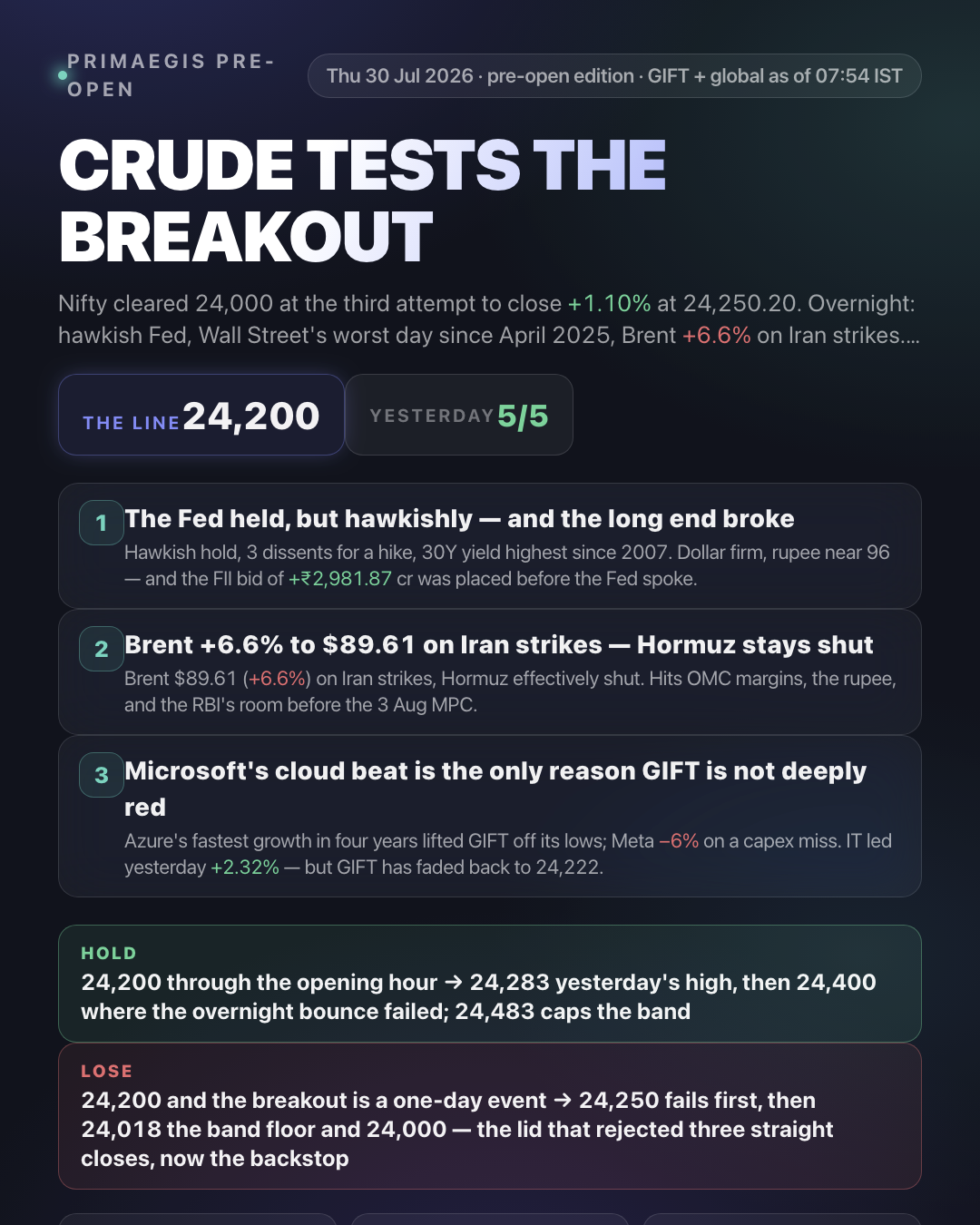Open the Brent +6.6% Hormuz headline
The image size is (980, 1225).
click(x=498, y=645)
